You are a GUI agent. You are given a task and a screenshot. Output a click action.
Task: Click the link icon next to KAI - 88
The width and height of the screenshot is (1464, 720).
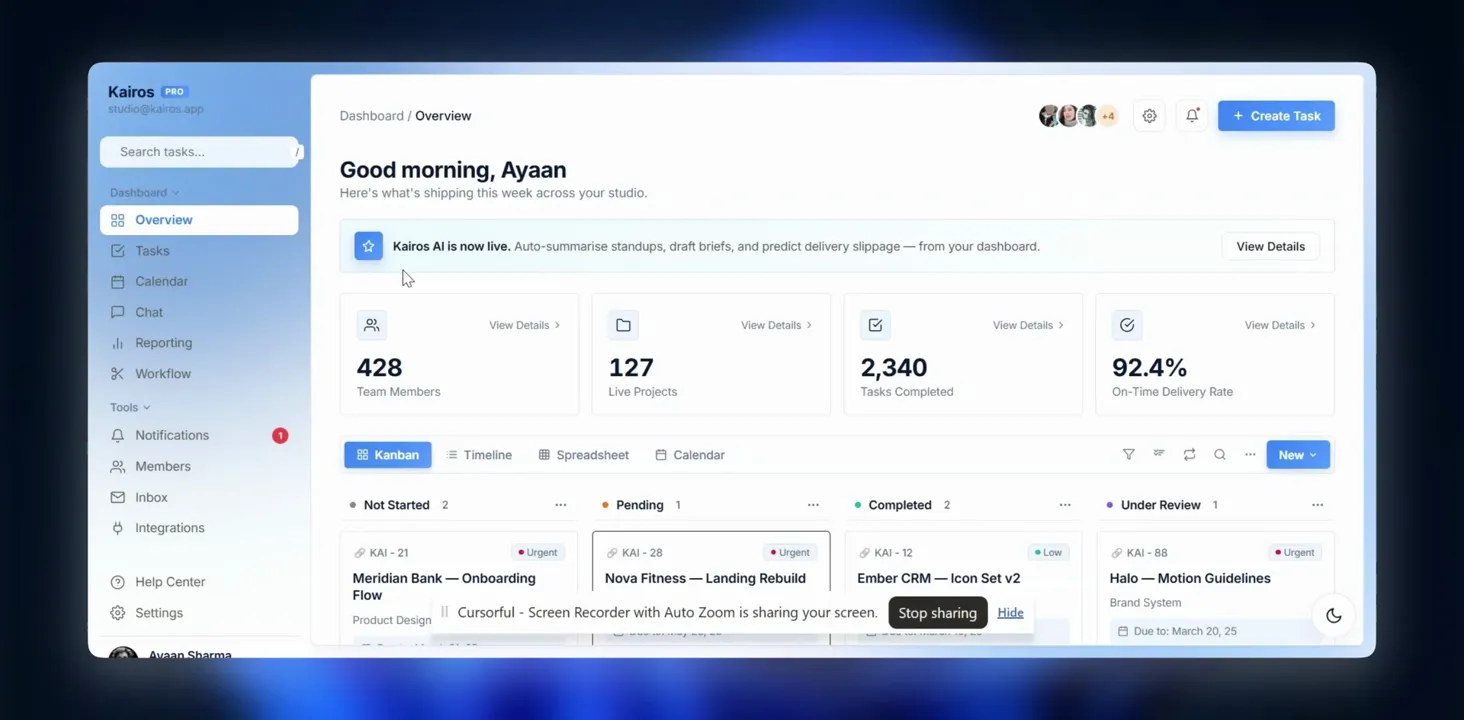[x=1116, y=553]
